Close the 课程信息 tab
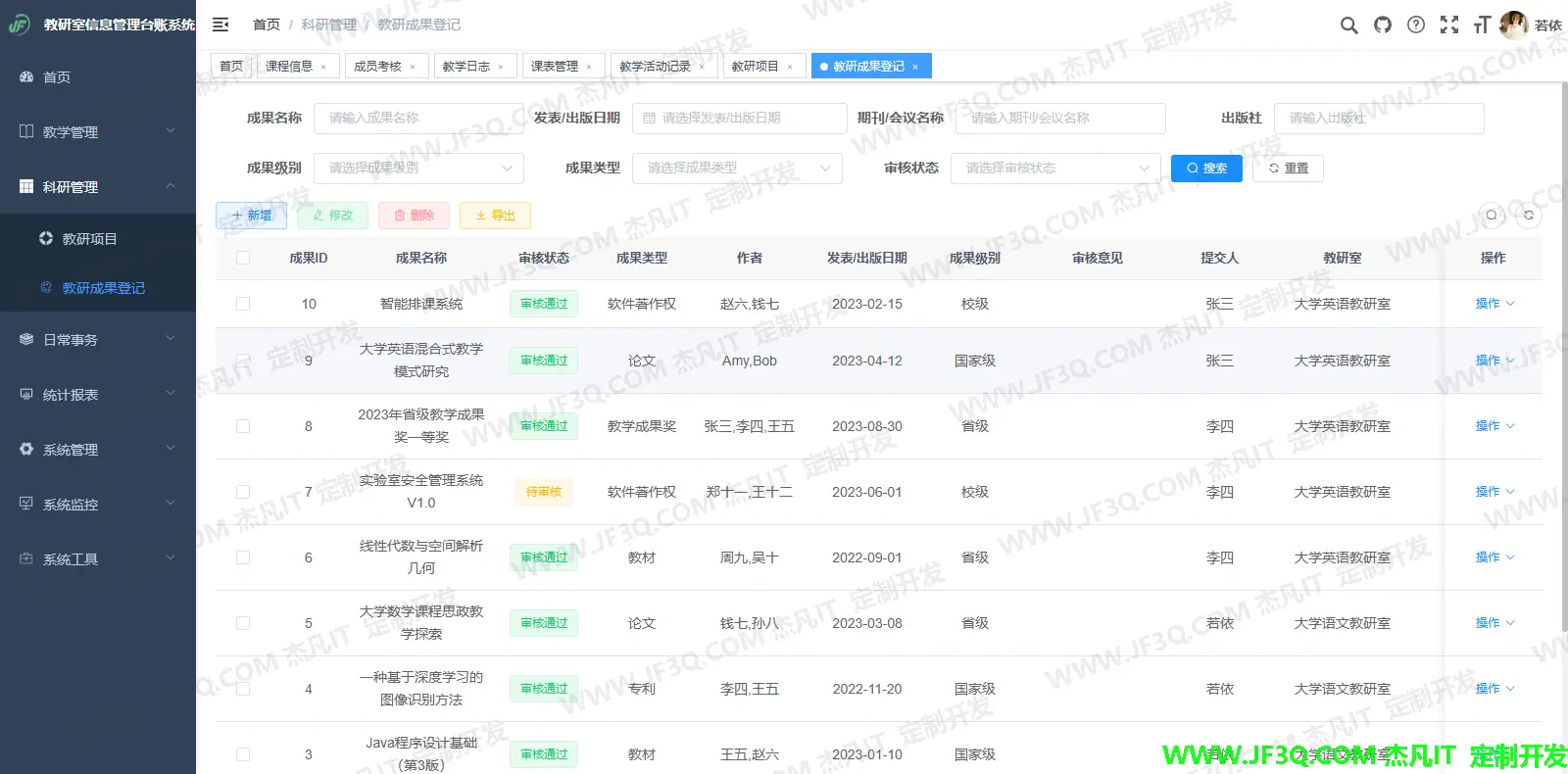 tap(324, 67)
